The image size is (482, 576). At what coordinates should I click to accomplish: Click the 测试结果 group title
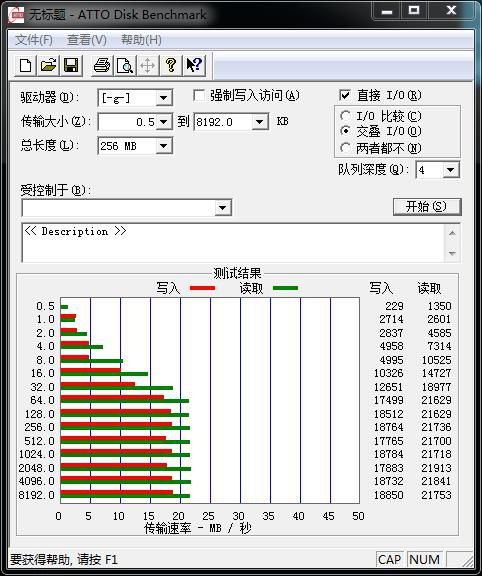click(x=237, y=273)
